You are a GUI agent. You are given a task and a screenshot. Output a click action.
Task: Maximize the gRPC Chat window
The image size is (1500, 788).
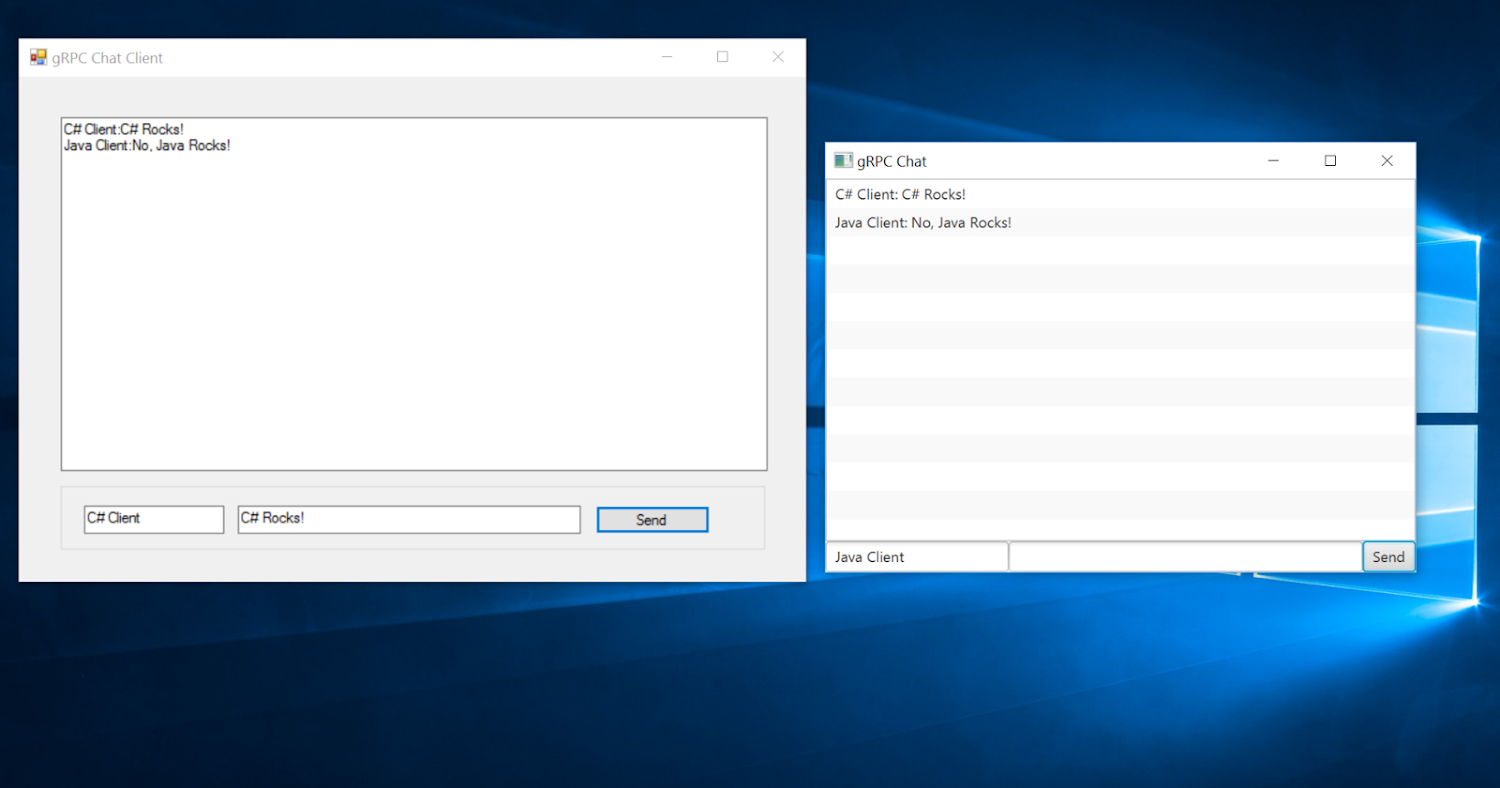pos(1330,161)
